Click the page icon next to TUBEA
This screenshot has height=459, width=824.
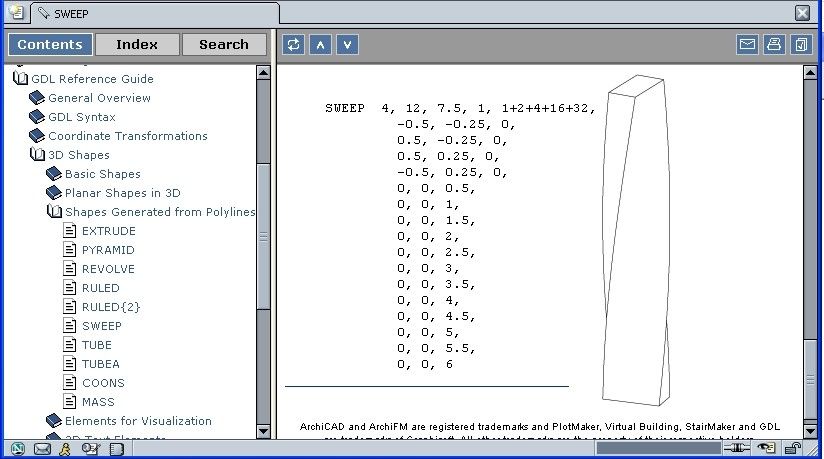pyautogui.click(x=69, y=363)
